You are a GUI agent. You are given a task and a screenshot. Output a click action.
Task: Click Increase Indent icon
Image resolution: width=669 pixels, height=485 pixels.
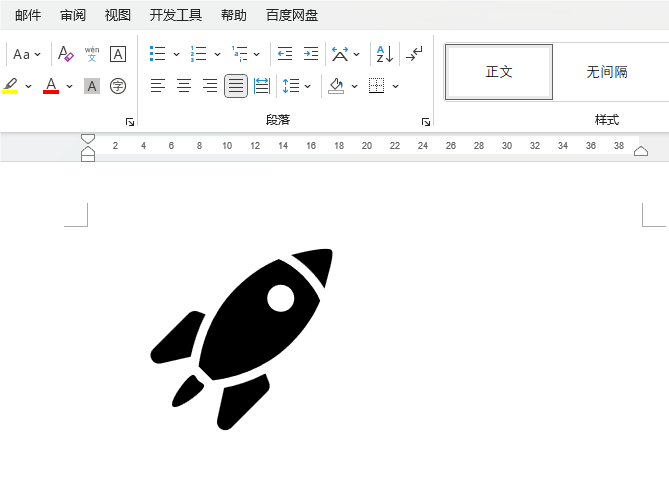coord(311,54)
